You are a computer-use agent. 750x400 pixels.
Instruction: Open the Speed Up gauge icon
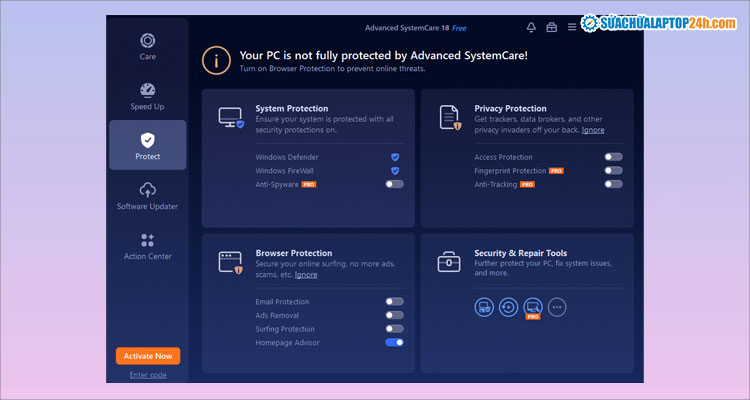point(147,90)
